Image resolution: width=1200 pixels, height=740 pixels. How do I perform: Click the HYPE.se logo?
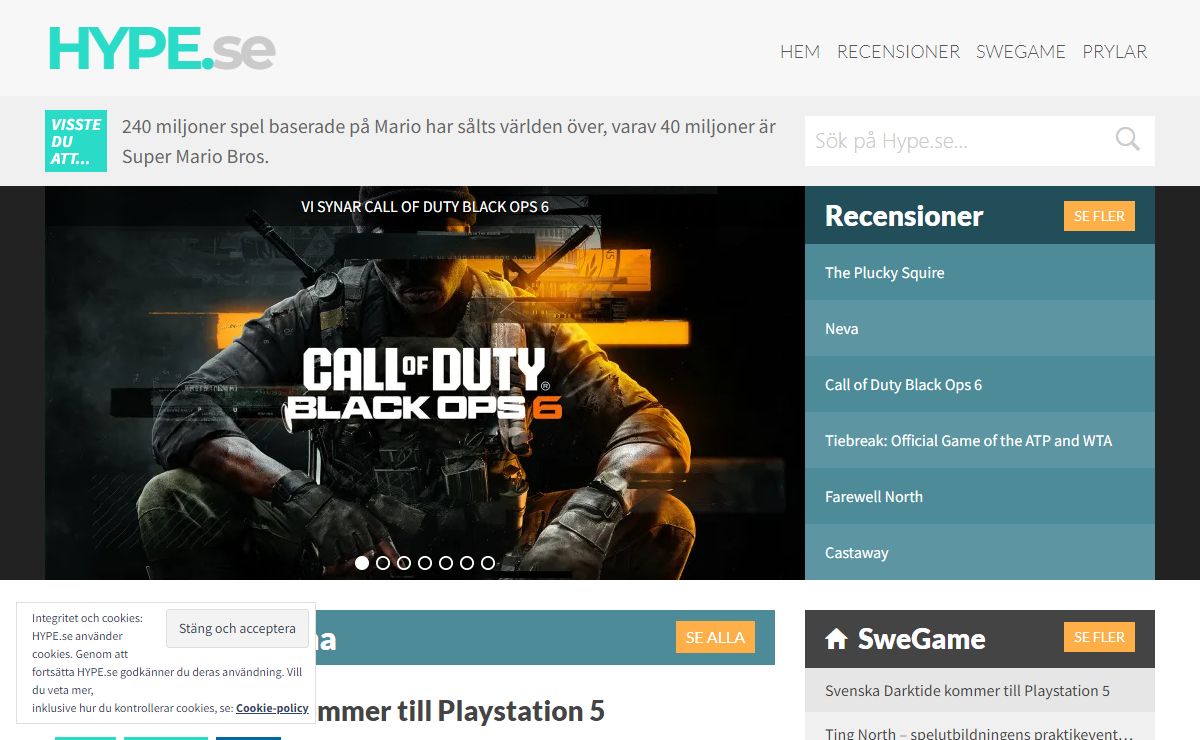[x=162, y=49]
